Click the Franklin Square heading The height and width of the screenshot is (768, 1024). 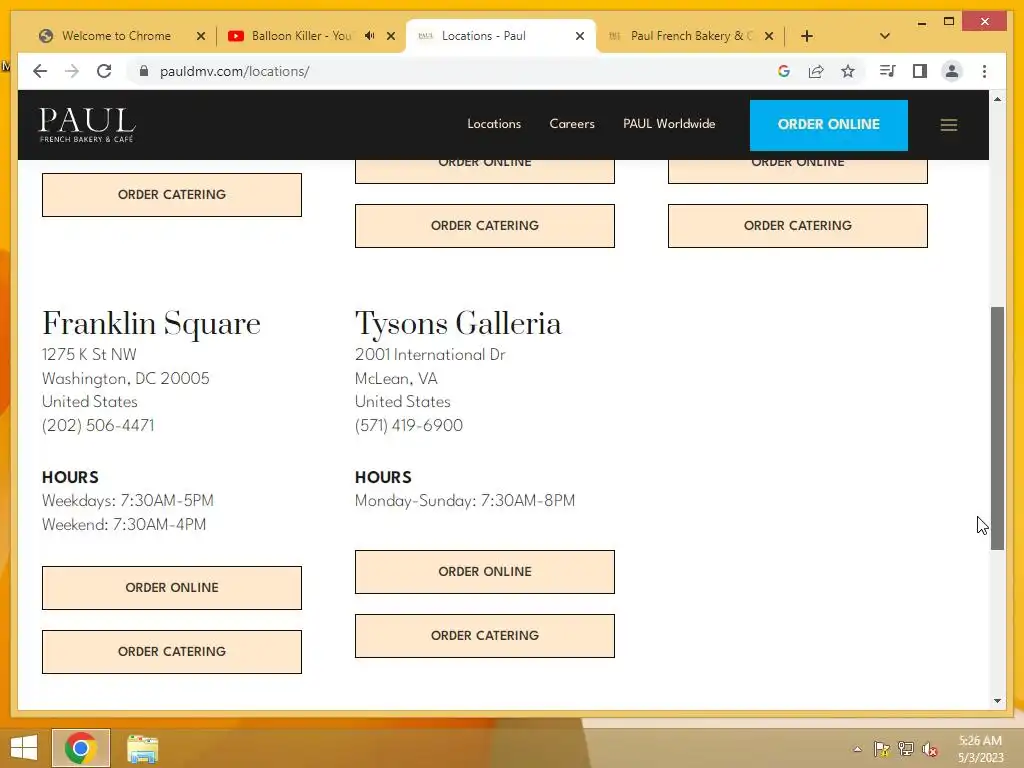(152, 323)
